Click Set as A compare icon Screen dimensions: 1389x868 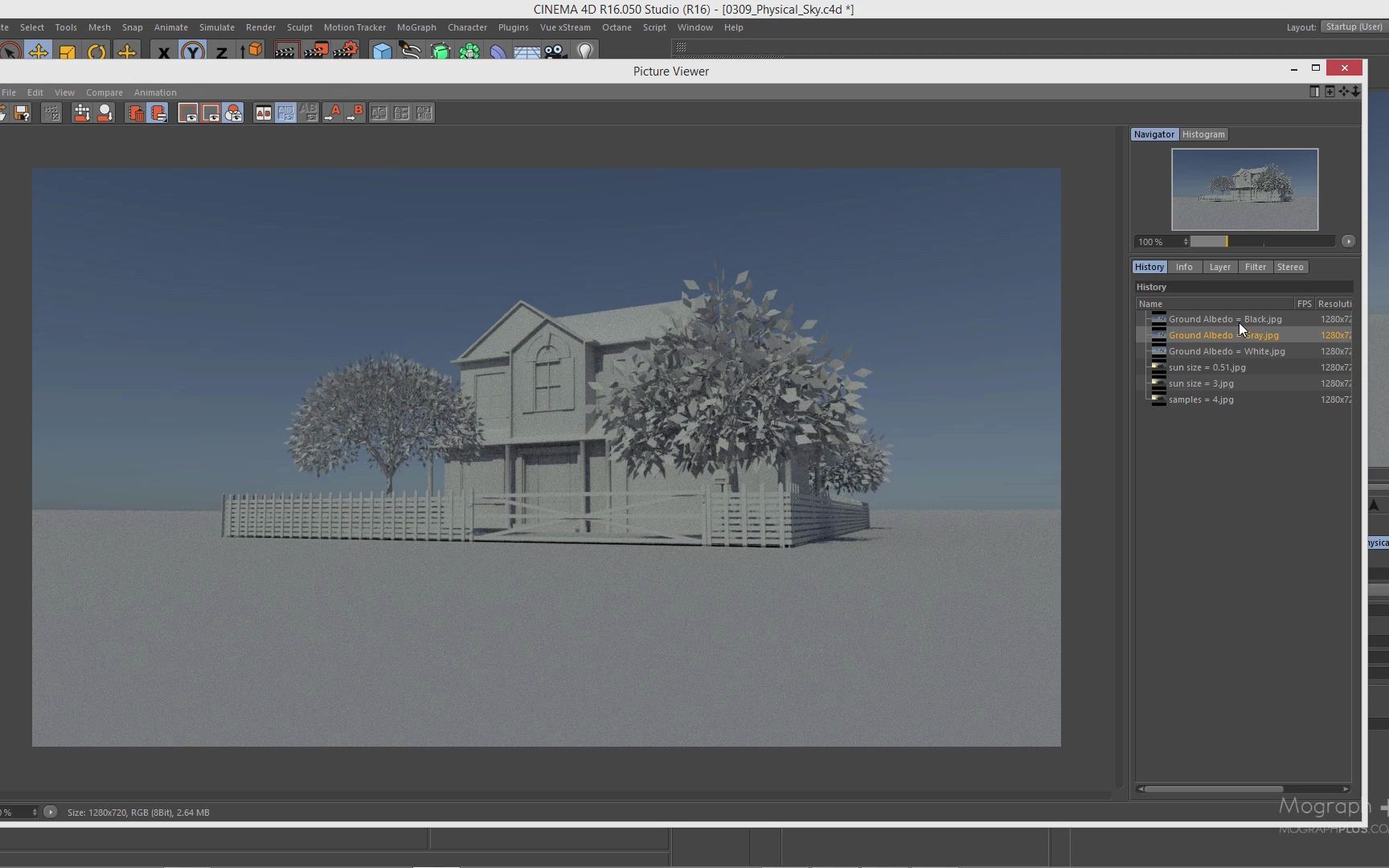tap(332, 113)
